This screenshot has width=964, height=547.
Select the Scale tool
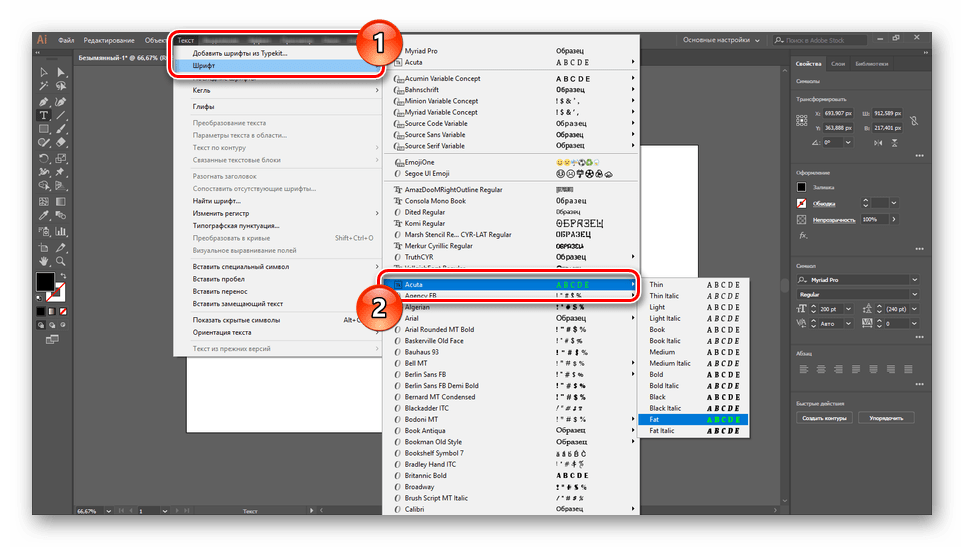tap(61, 159)
